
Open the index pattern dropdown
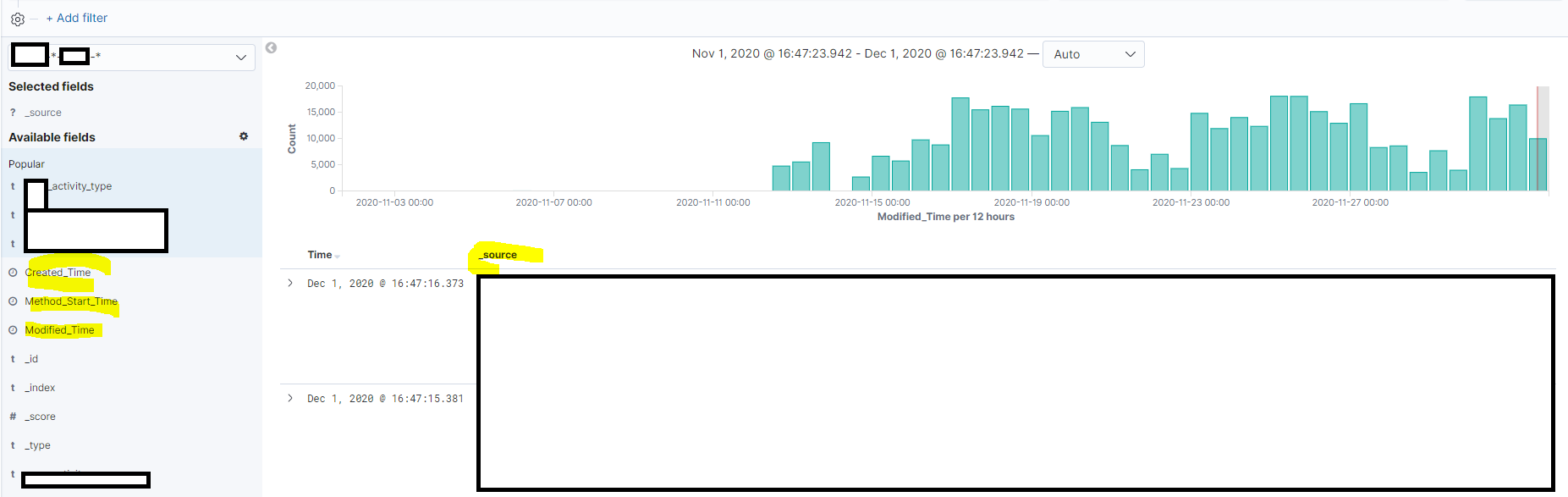coord(132,57)
